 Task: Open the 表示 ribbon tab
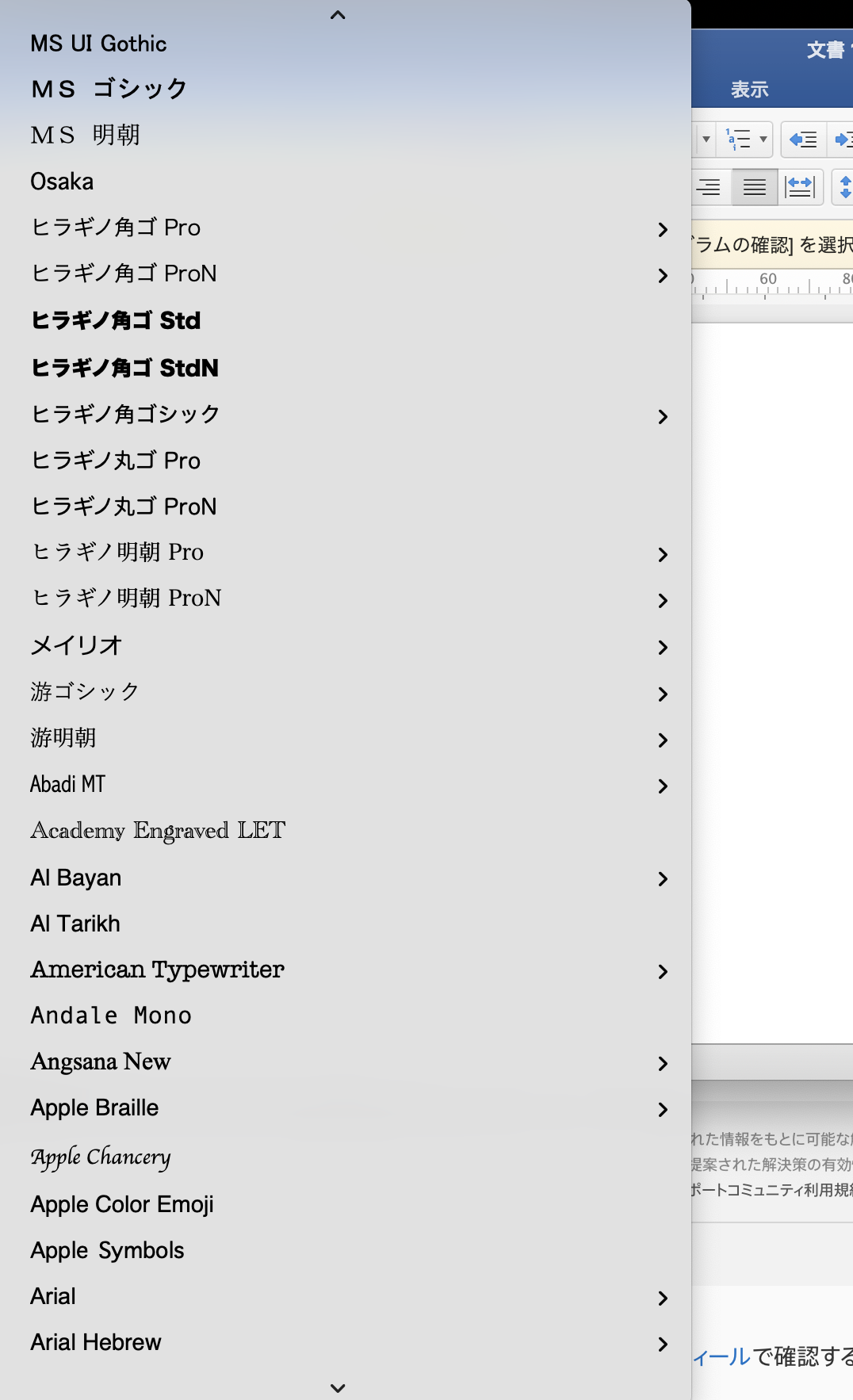click(749, 90)
